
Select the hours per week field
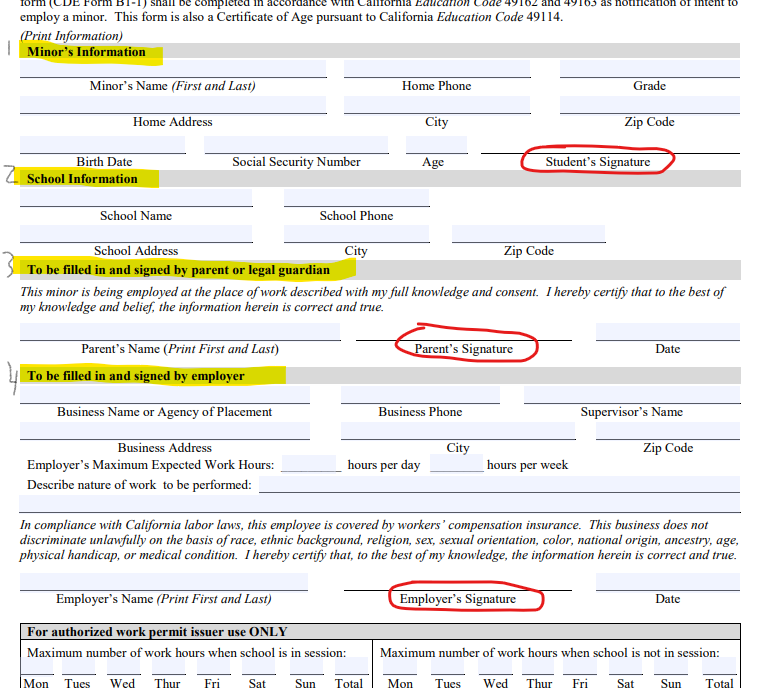point(457,465)
